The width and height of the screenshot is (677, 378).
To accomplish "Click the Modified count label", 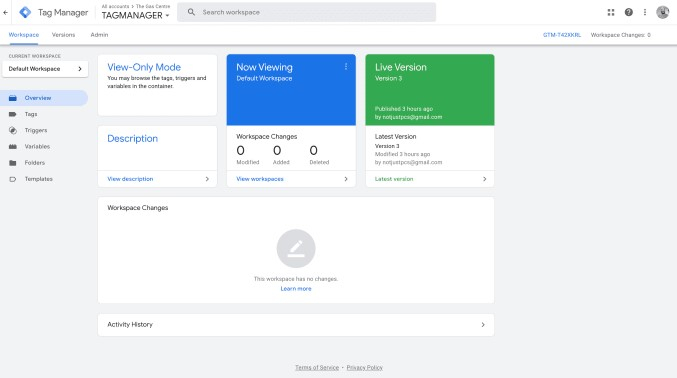I will point(248,162).
